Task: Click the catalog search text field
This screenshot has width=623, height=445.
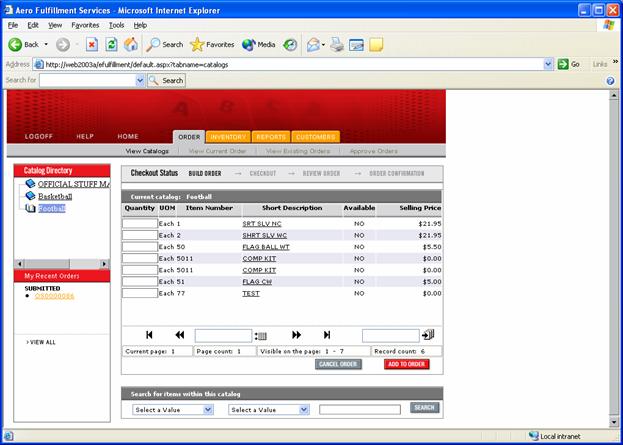Action: click(x=360, y=410)
